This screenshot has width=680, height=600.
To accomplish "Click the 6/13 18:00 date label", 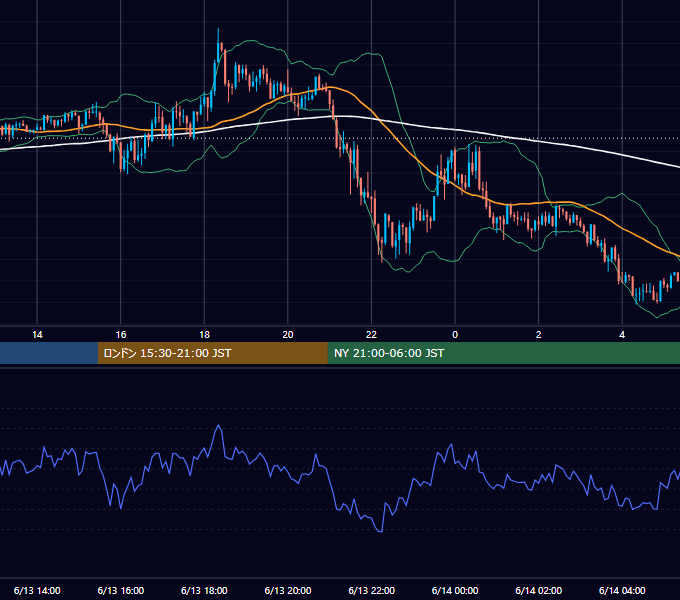I will pyautogui.click(x=204, y=590).
